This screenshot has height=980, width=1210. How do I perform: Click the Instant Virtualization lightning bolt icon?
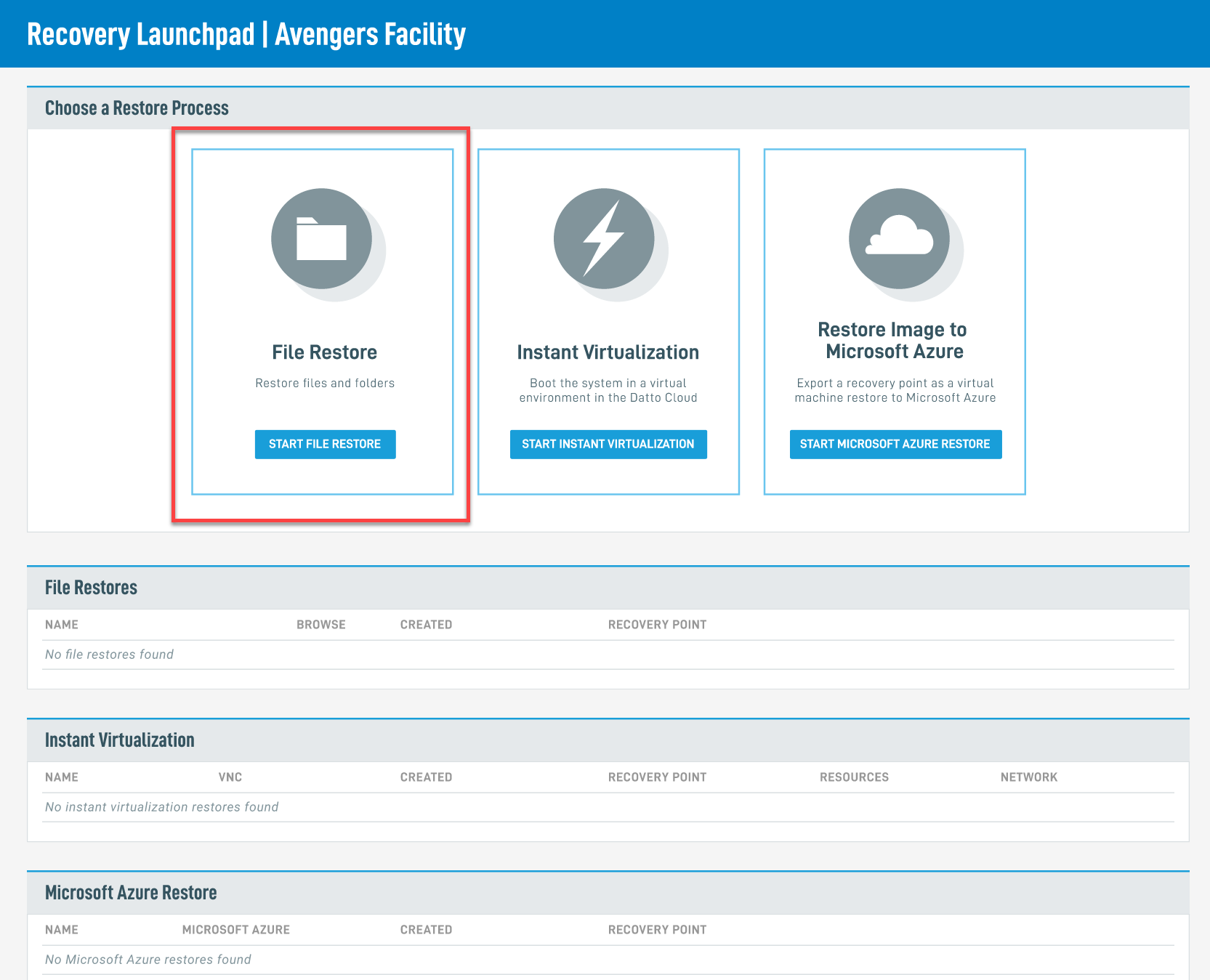(604, 239)
